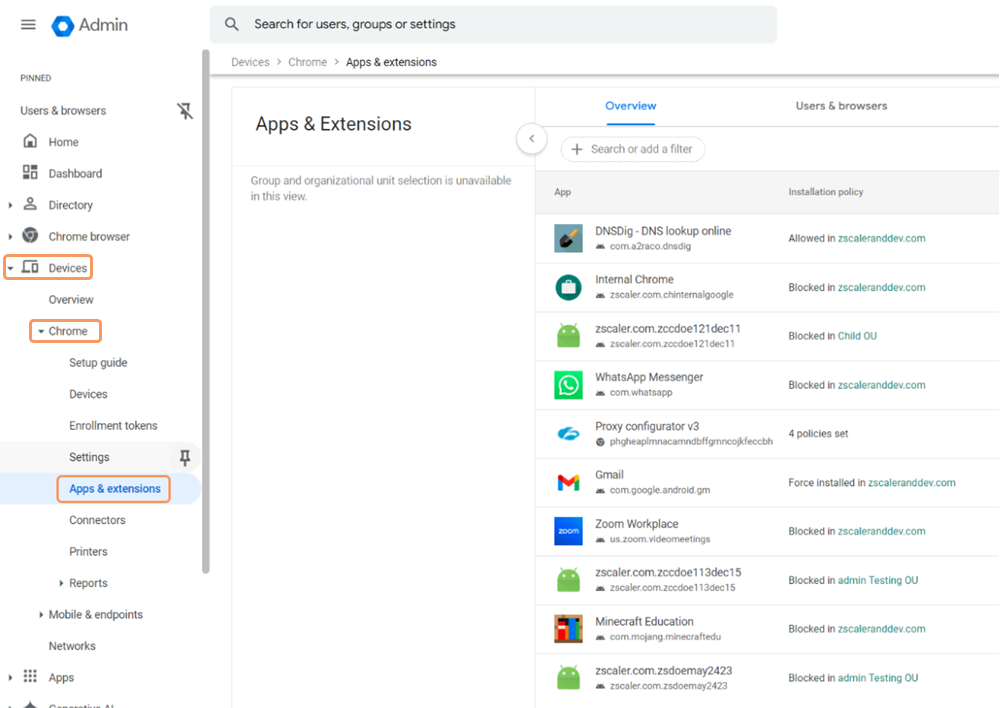Viewport: 1000px width, 708px height.
Task: Expand the Chrome browser section arrow
Action: 10,237
